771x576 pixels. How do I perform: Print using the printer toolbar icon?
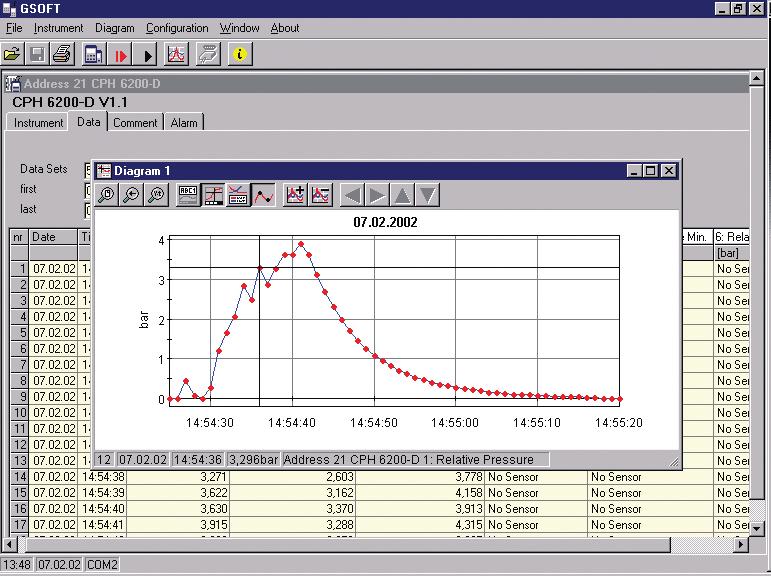coord(62,54)
